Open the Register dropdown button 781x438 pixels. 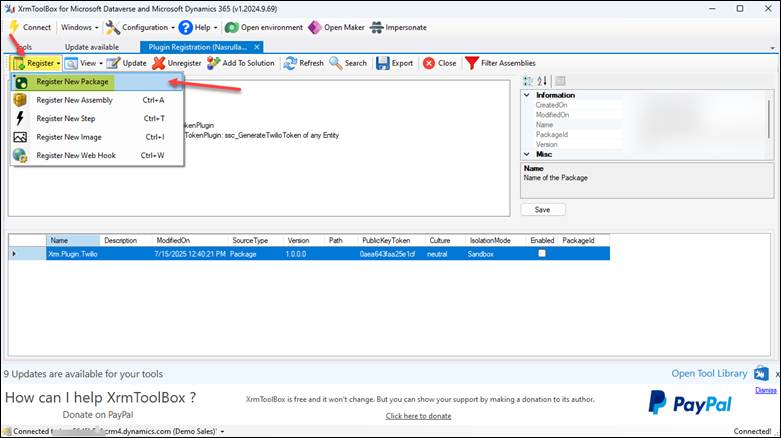(x=36, y=63)
